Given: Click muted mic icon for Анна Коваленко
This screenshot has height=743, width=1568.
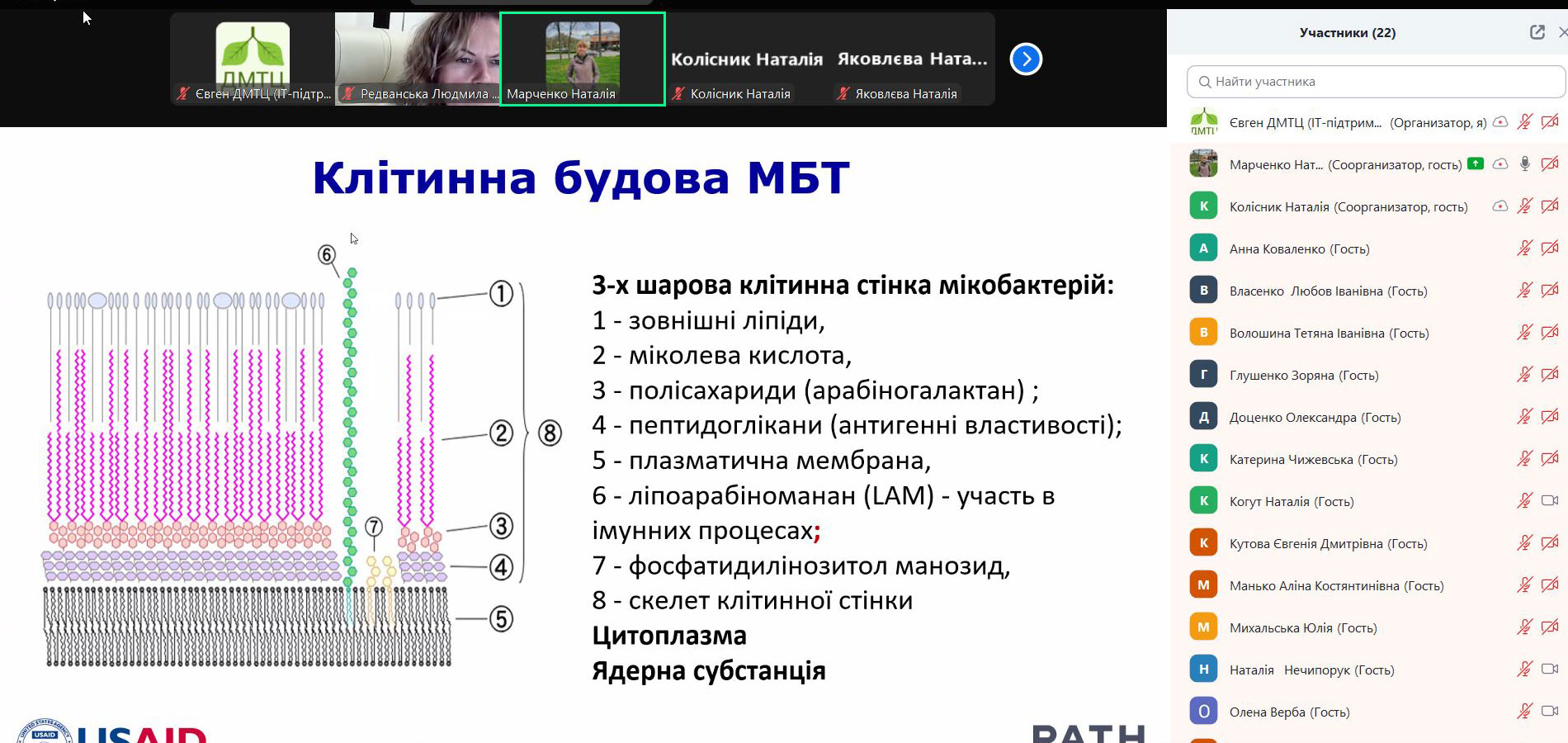Looking at the screenshot, I should (x=1525, y=248).
